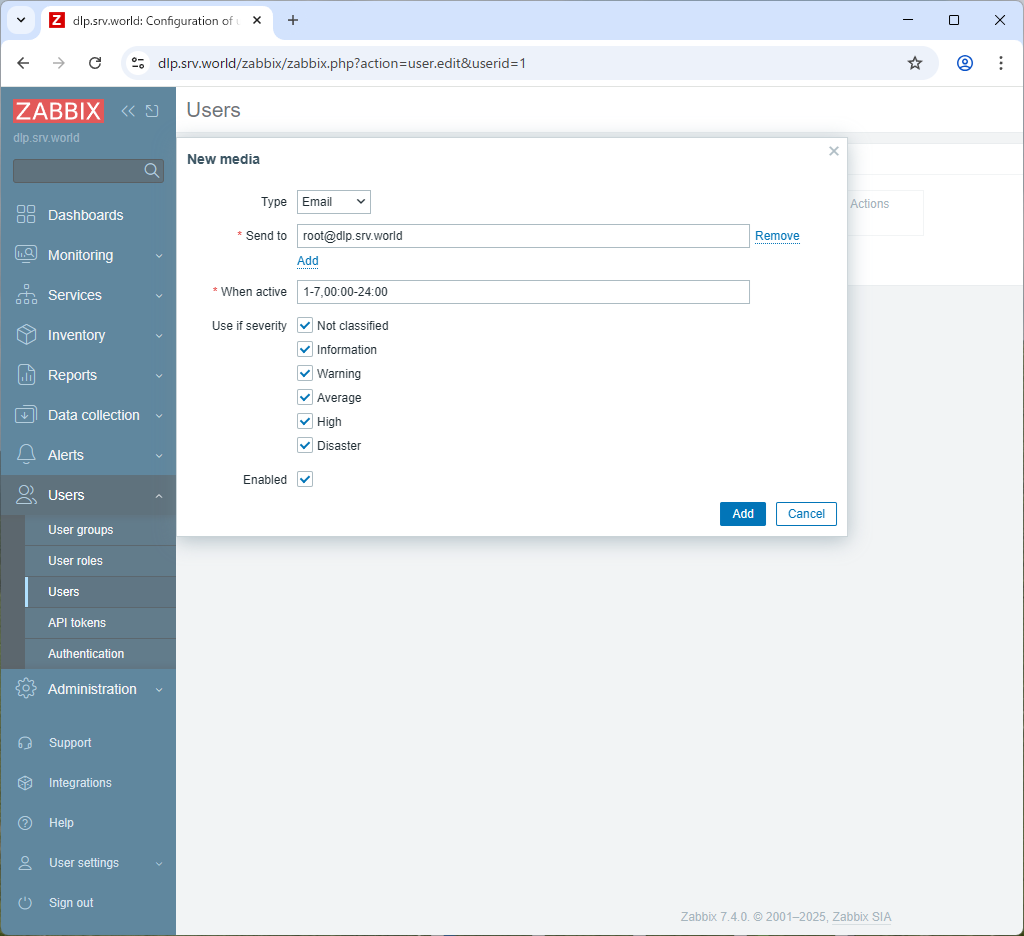
Task: Expand the Administration menu chevron
Action: click(x=159, y=689)
